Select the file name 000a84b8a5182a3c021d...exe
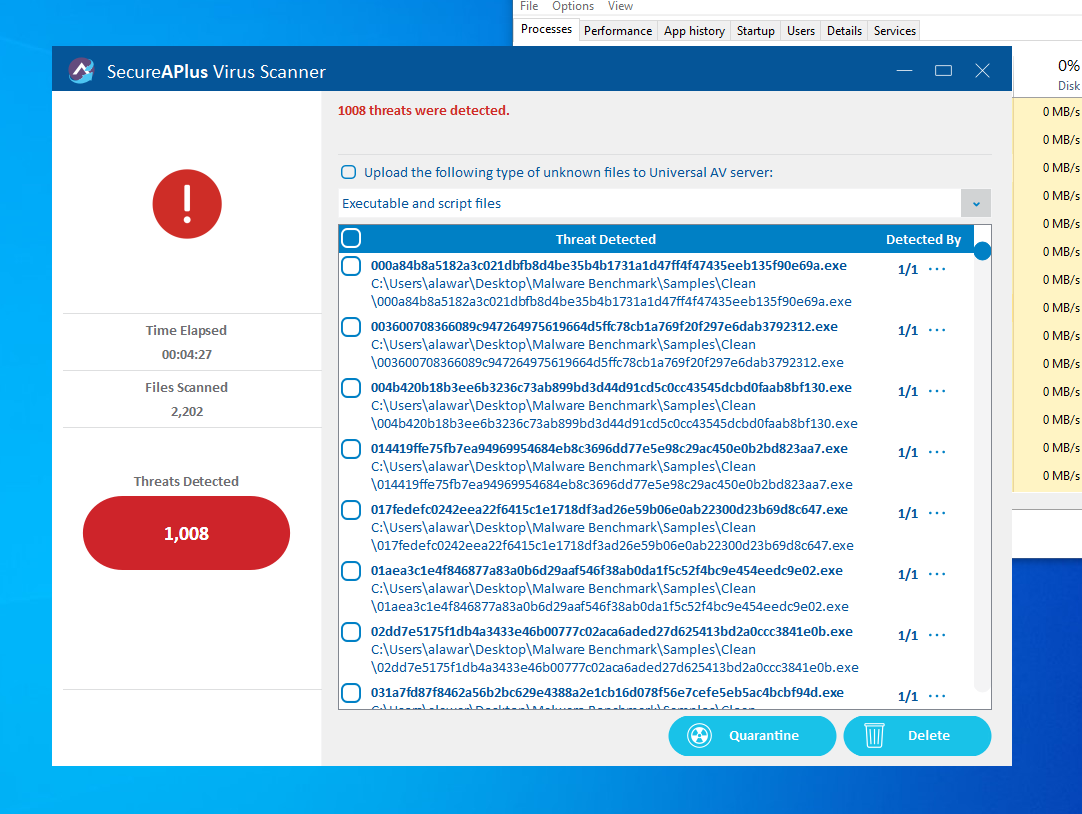The image size is (1082, 814). [609, 266]
